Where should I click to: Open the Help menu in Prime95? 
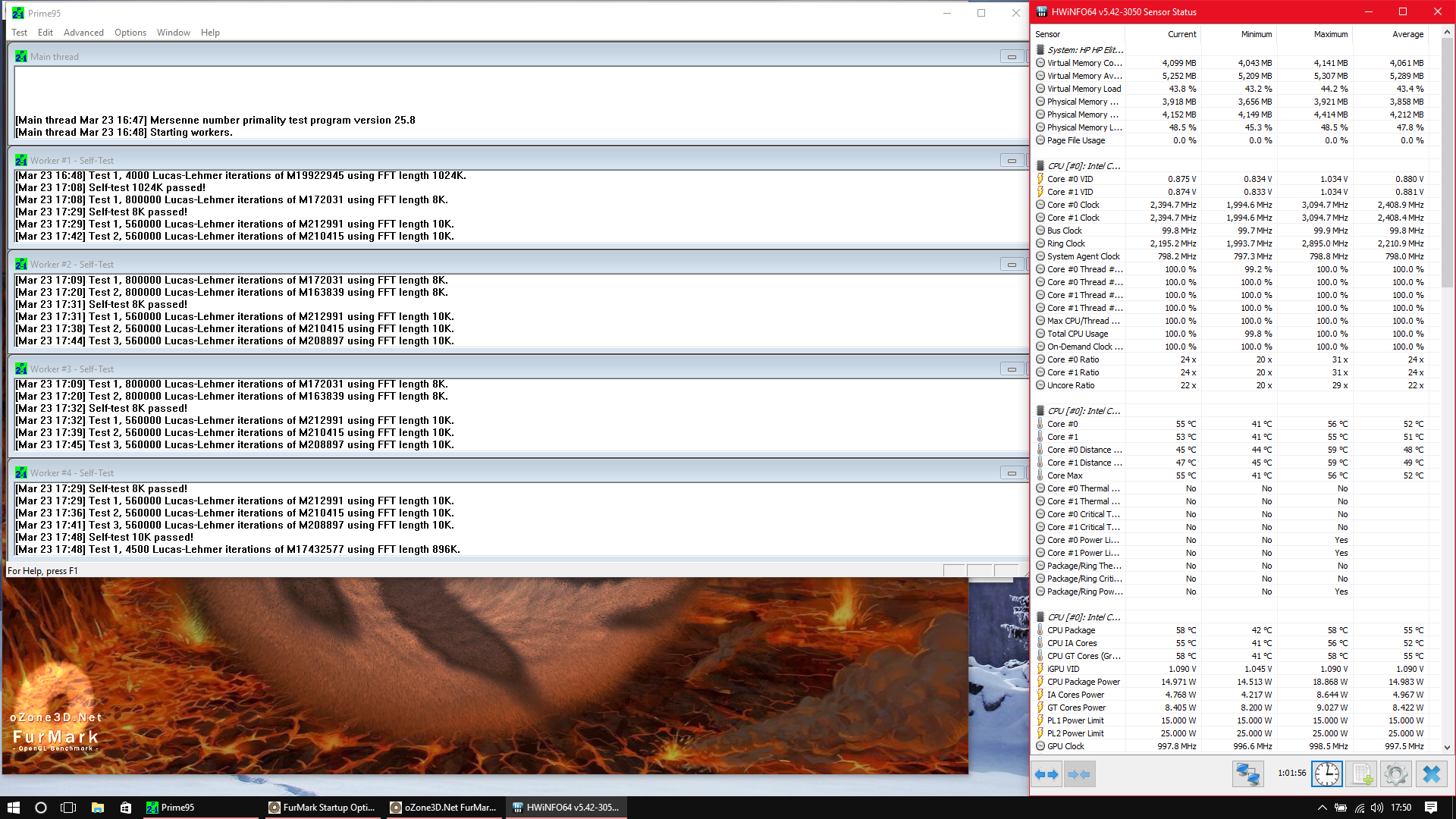210,33
